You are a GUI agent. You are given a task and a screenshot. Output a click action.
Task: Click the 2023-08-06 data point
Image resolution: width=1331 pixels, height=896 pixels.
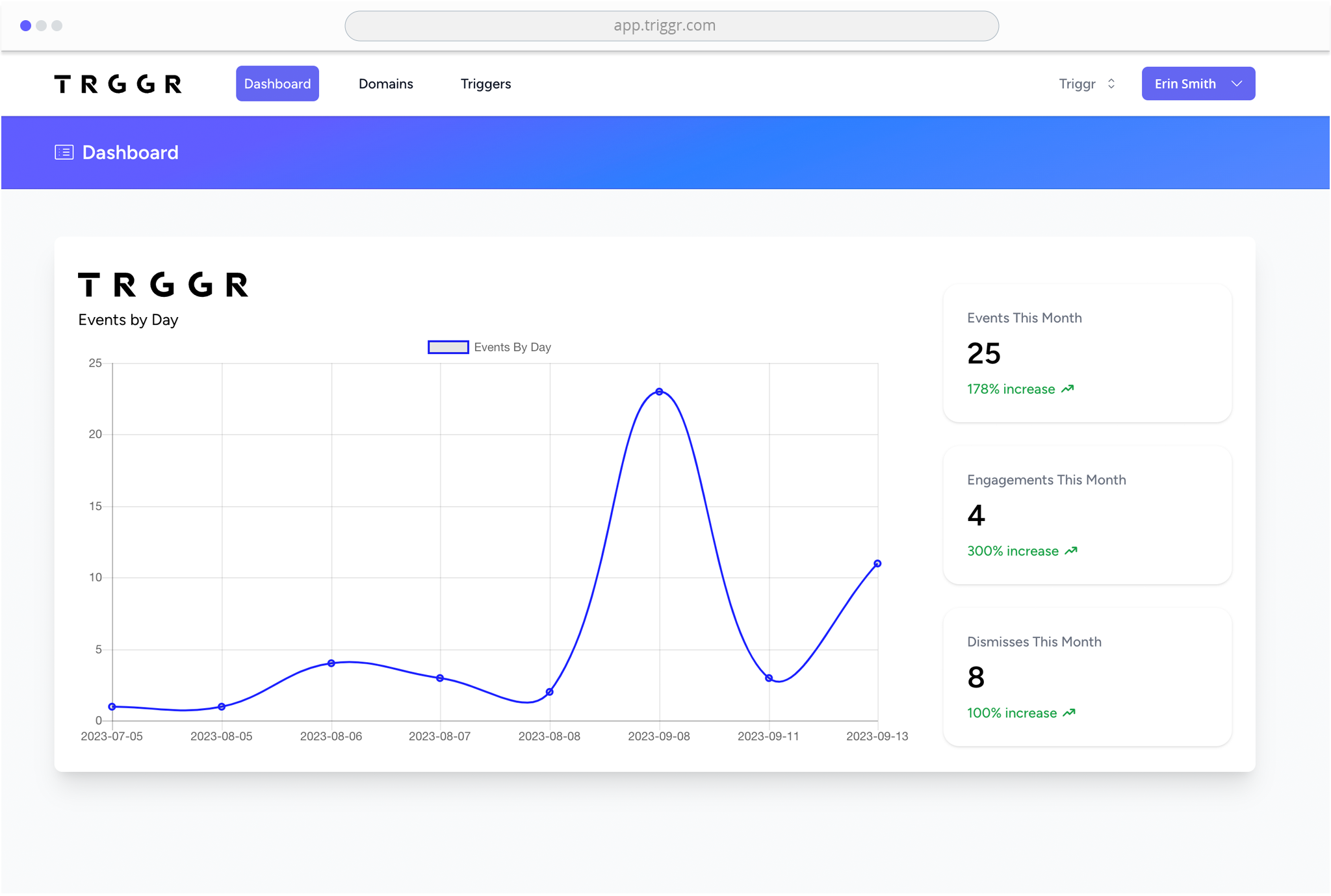[331, 663]
